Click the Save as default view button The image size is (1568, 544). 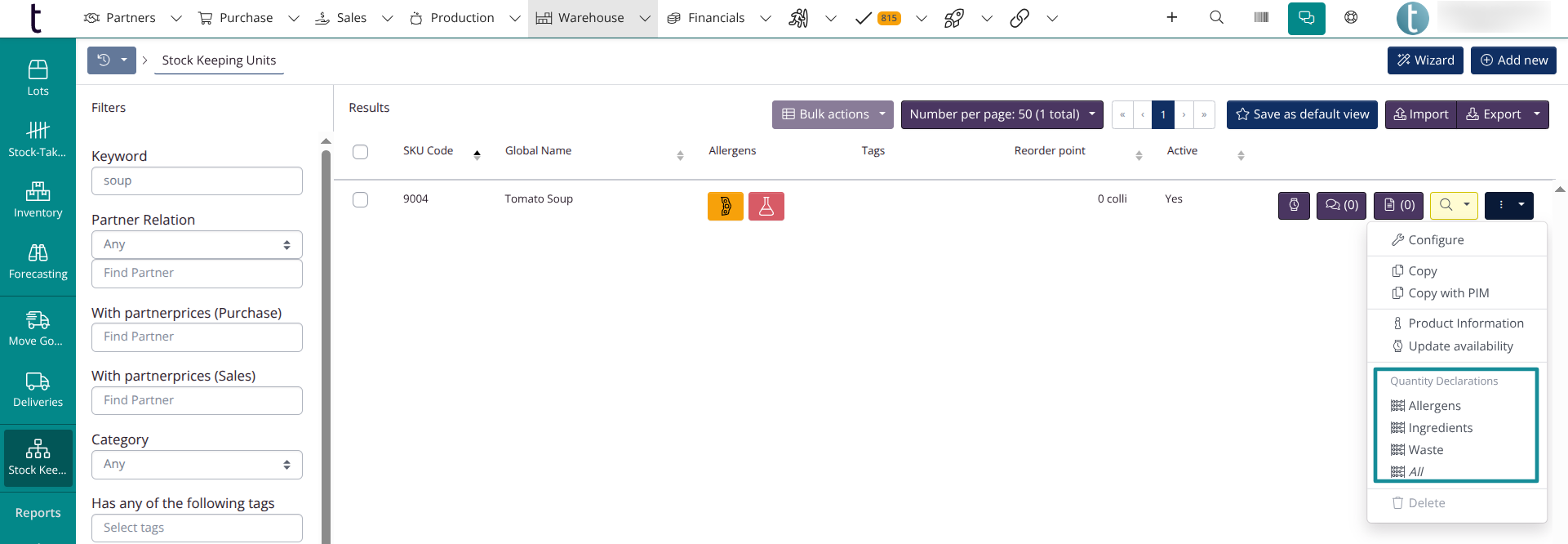pos(1302,114)
